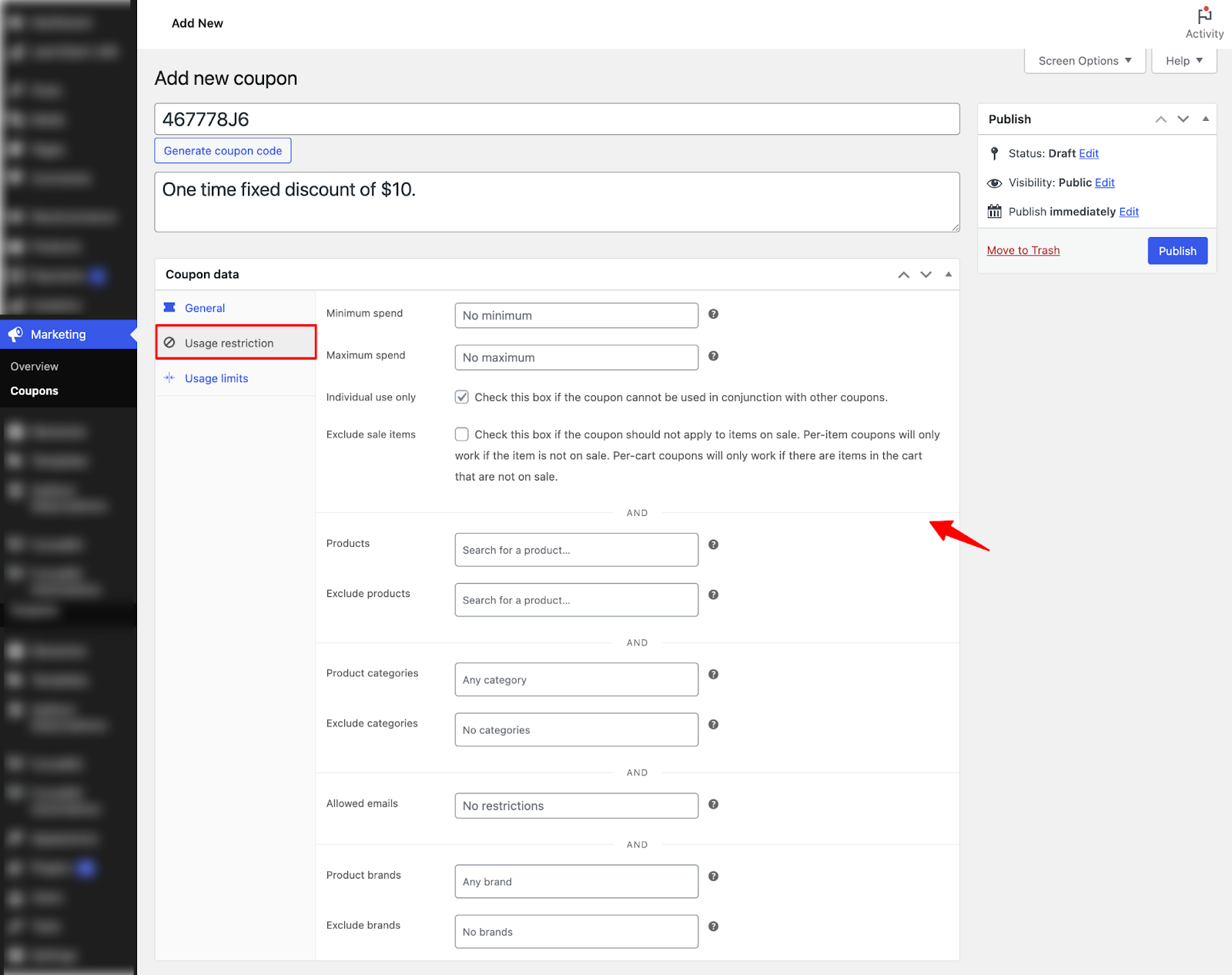Click the Move to Trash link

click(x=1023, y=250)
